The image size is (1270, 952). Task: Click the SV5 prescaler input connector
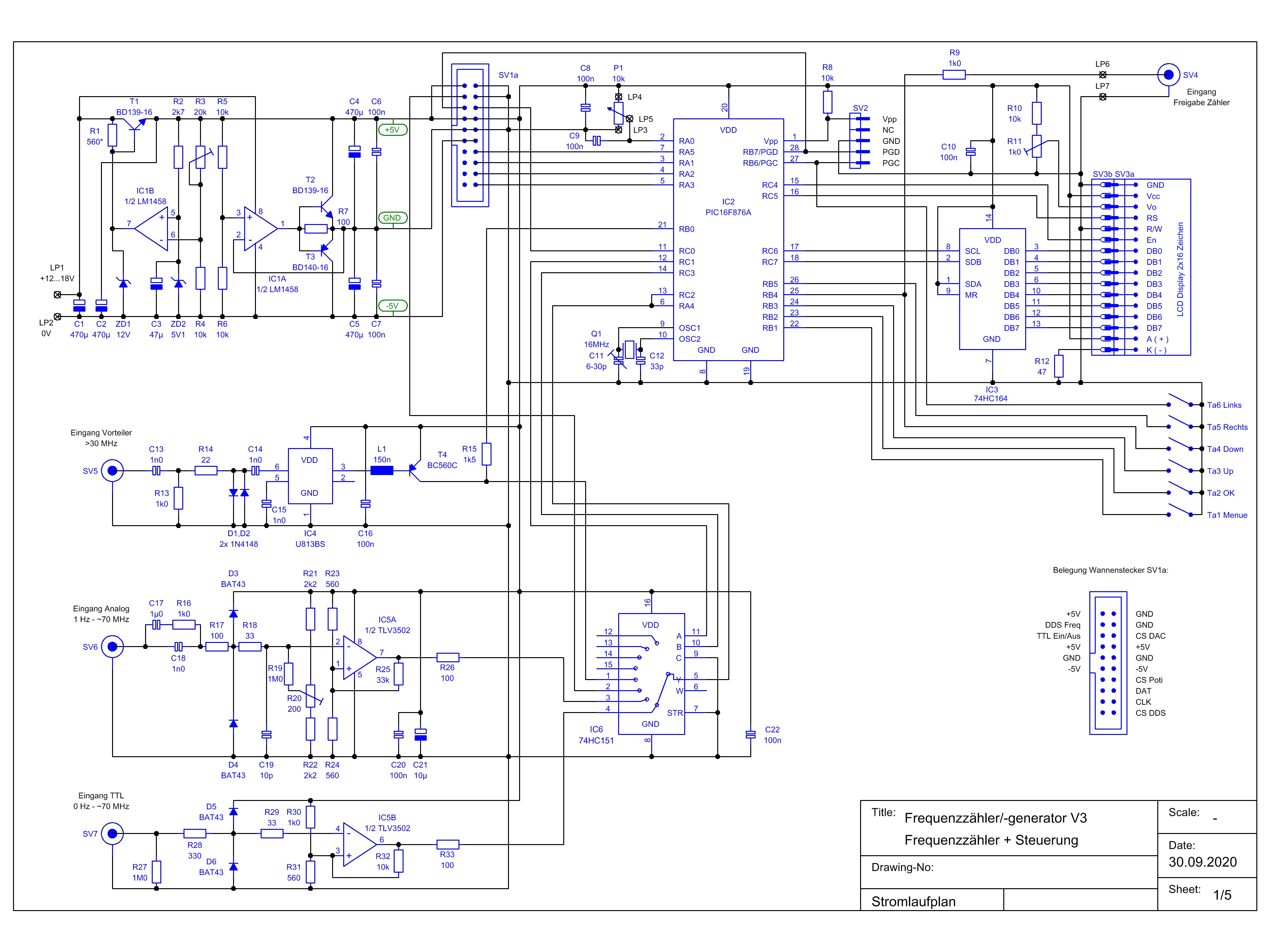[x=112, y=471]
